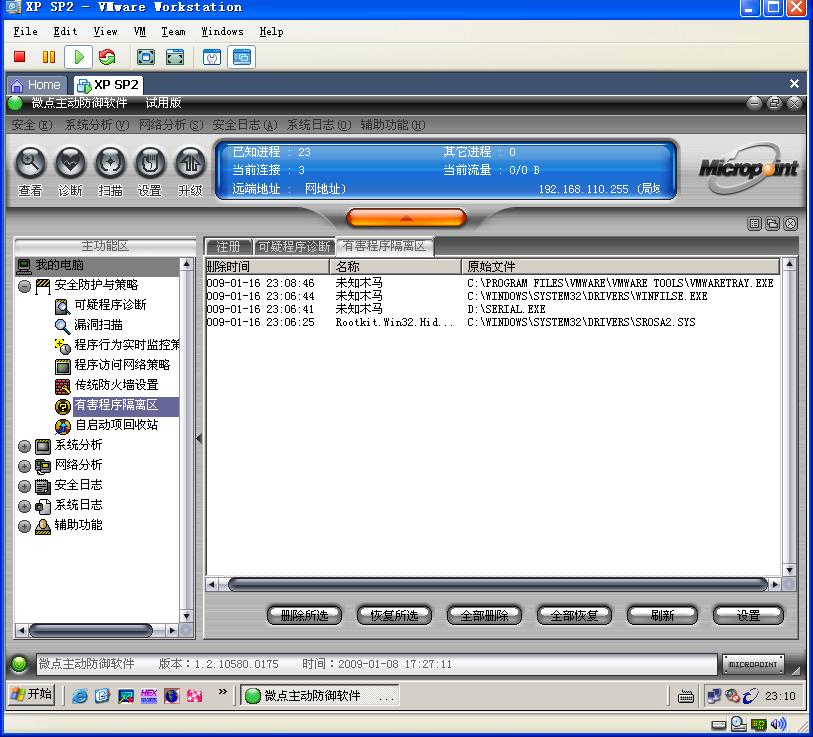Click the sidebar tree horizontal scrollbar thumb
813x737 pixels.
click(x=91, y=630)
